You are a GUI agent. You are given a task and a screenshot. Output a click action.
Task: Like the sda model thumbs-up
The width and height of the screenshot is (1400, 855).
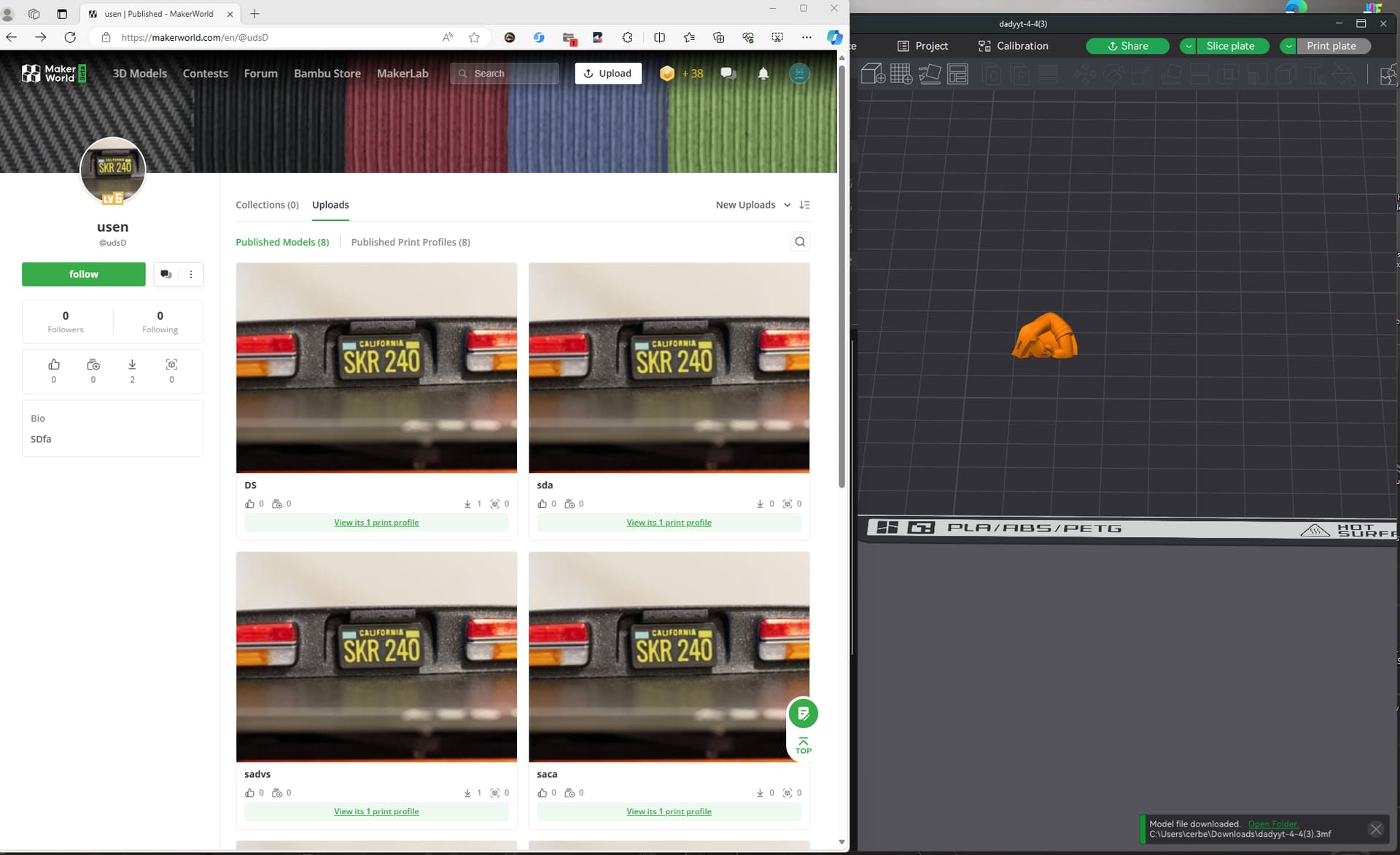[542, 504]
